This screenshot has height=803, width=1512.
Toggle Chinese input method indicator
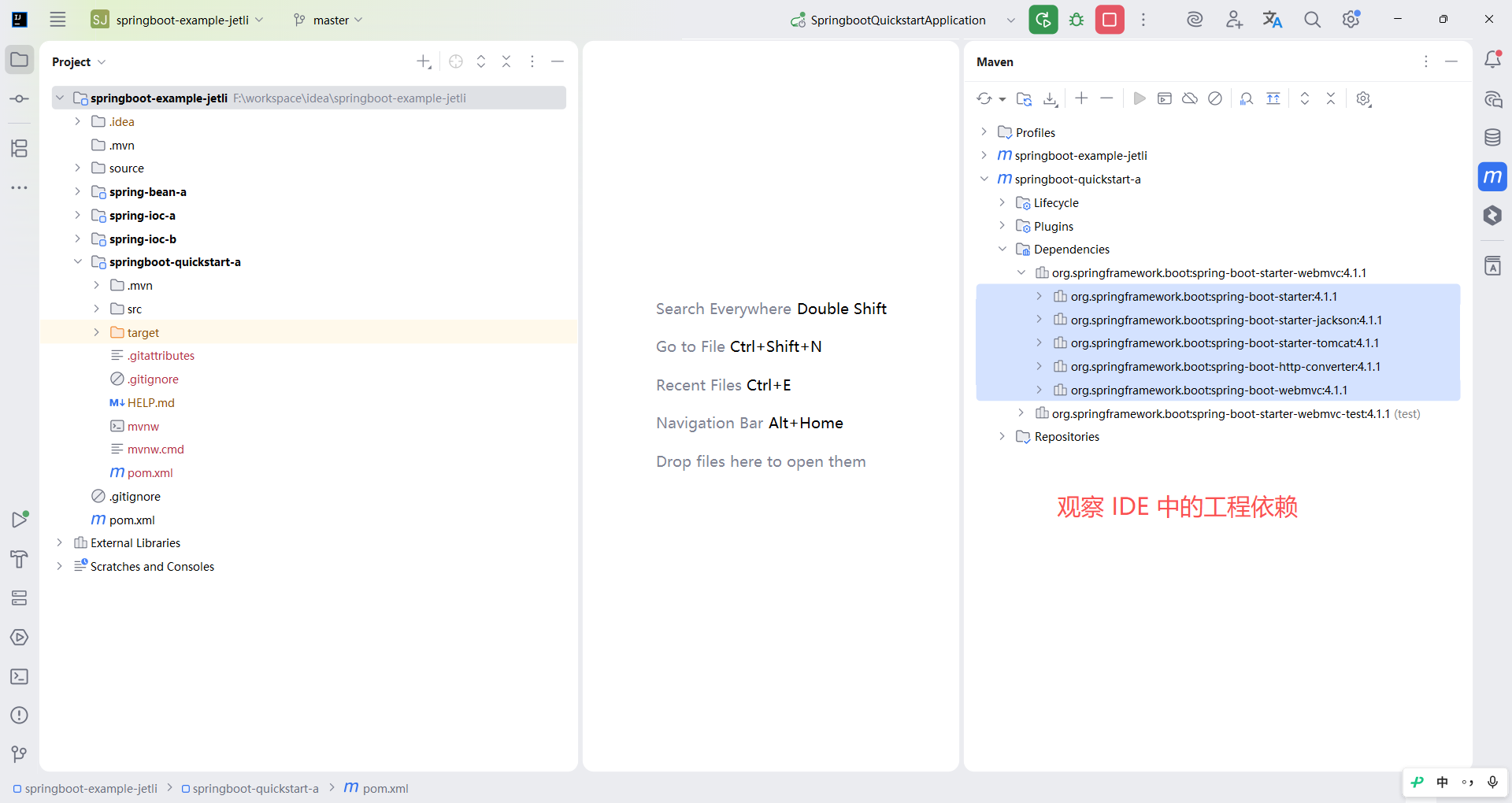[x=1443, y=782]
